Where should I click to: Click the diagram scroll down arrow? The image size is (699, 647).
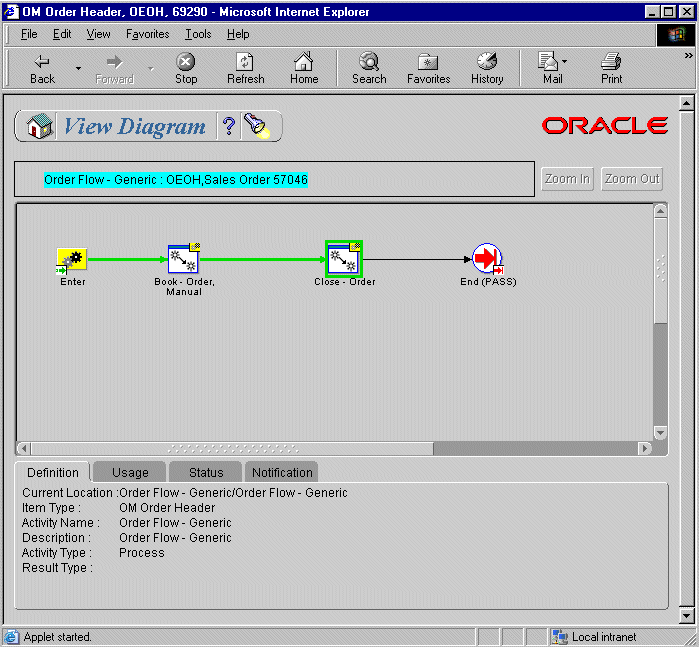[660, 432]
